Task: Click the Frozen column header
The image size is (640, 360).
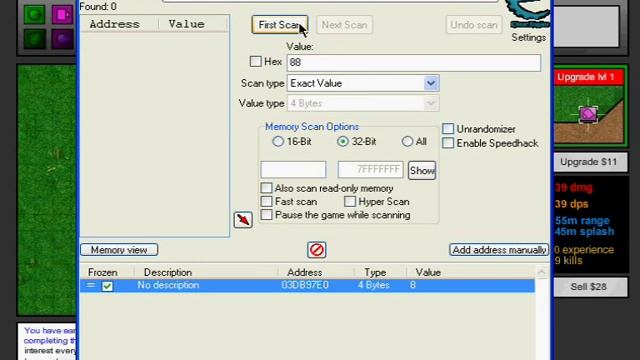Action: click(x=103, y=272)
